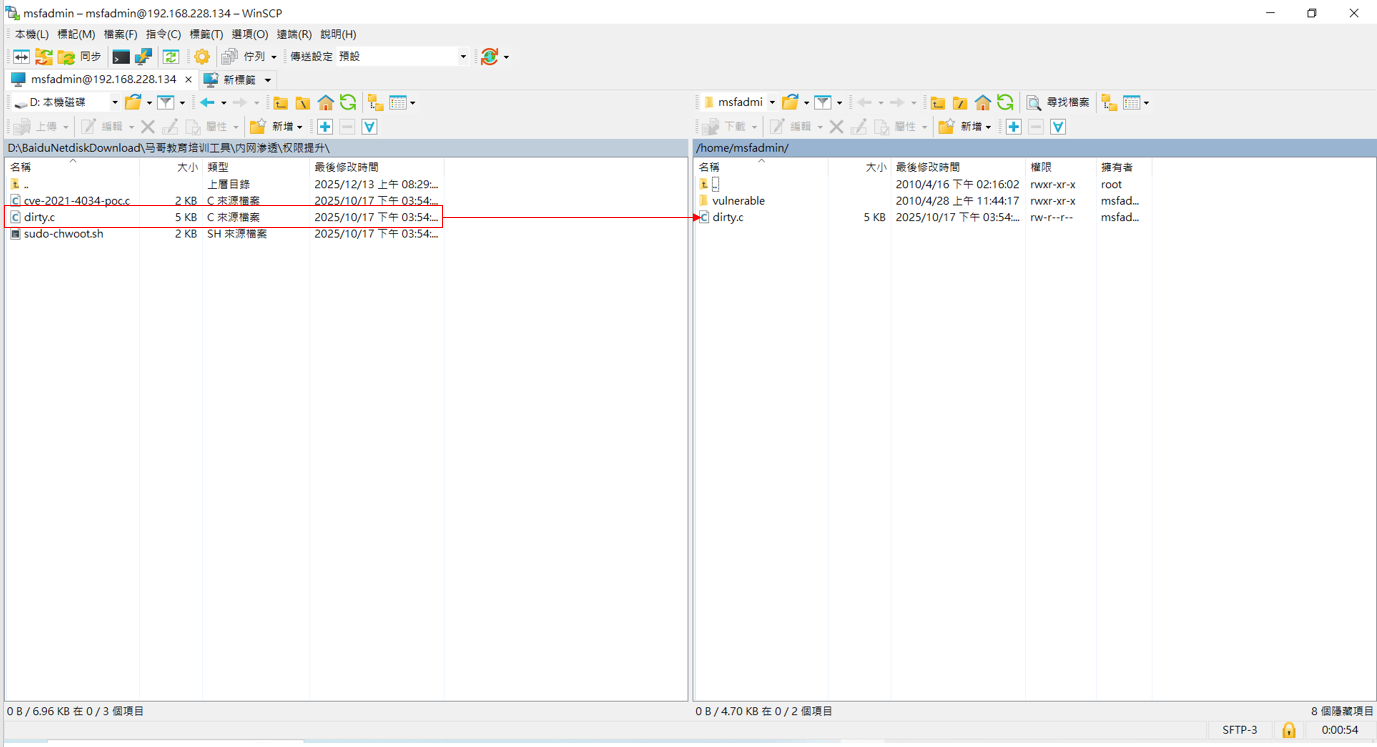Refresh the local panel file list

click(x=348, y=102)
